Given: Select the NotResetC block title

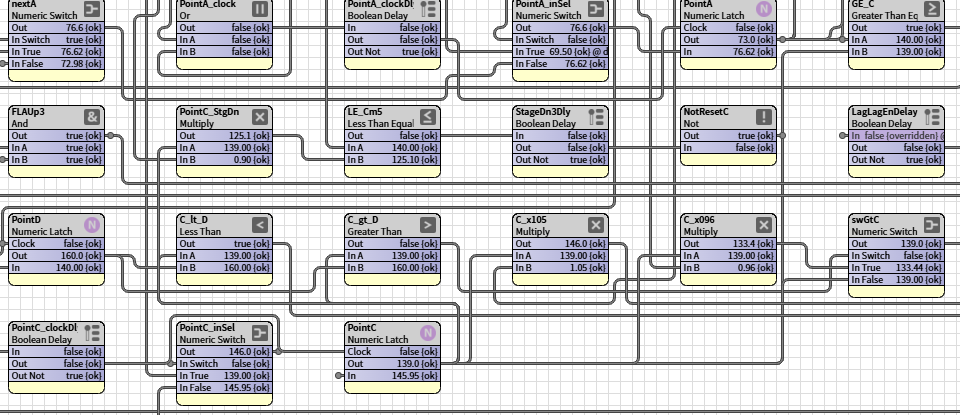Looking at the screenshot, I should [x=706, y=112].
